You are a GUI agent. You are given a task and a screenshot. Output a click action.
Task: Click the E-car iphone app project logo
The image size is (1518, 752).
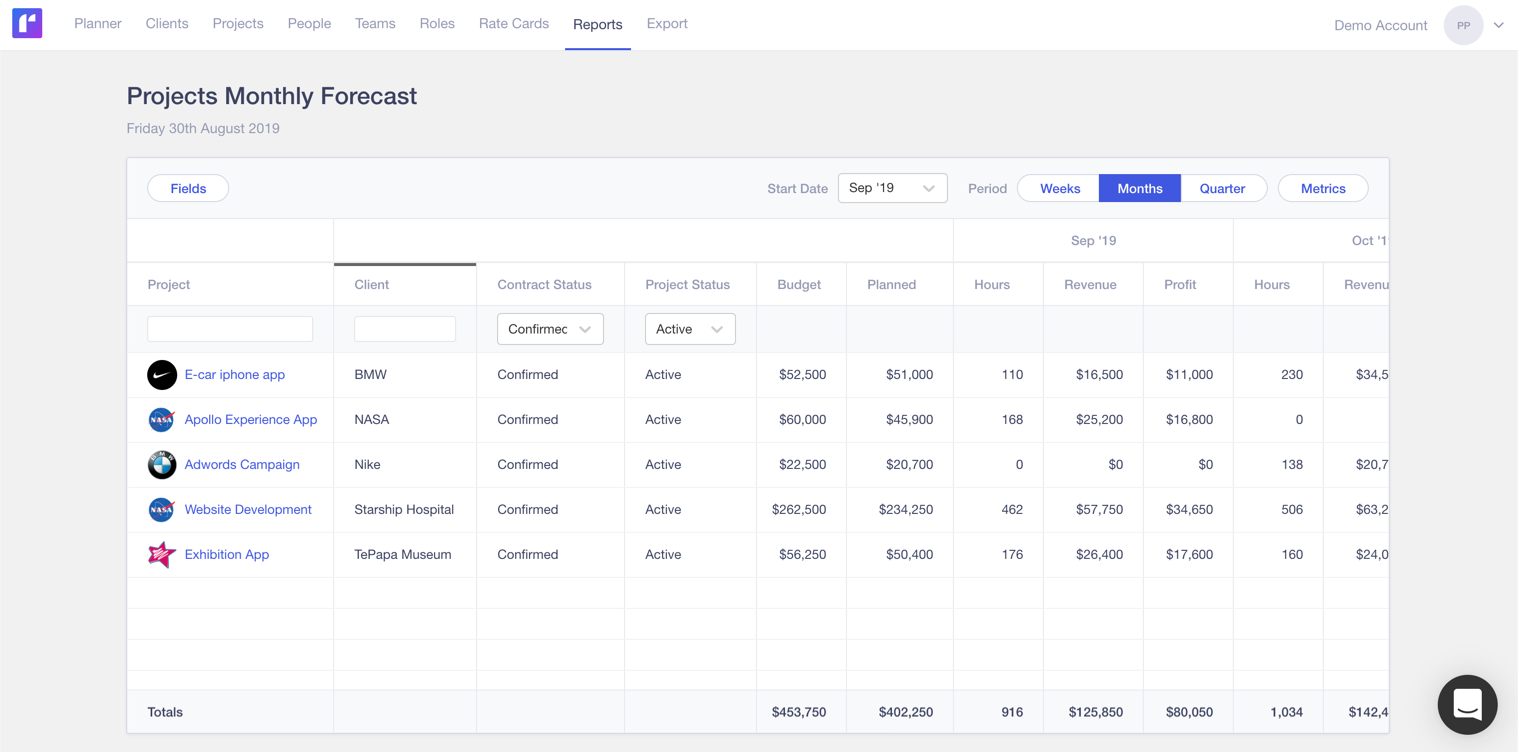click(x=162, y=375)
